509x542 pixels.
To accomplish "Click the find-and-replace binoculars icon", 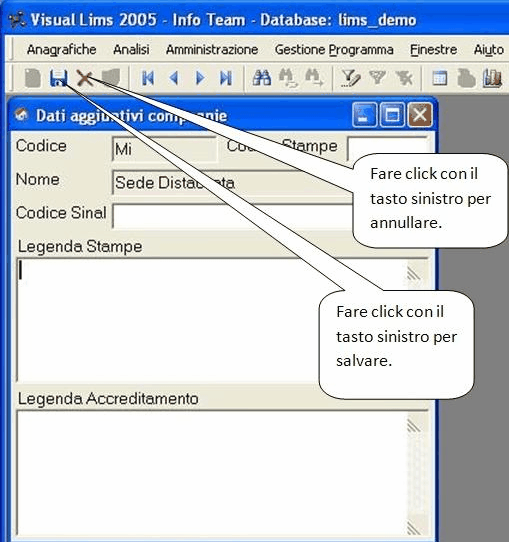I will [288, 78].
